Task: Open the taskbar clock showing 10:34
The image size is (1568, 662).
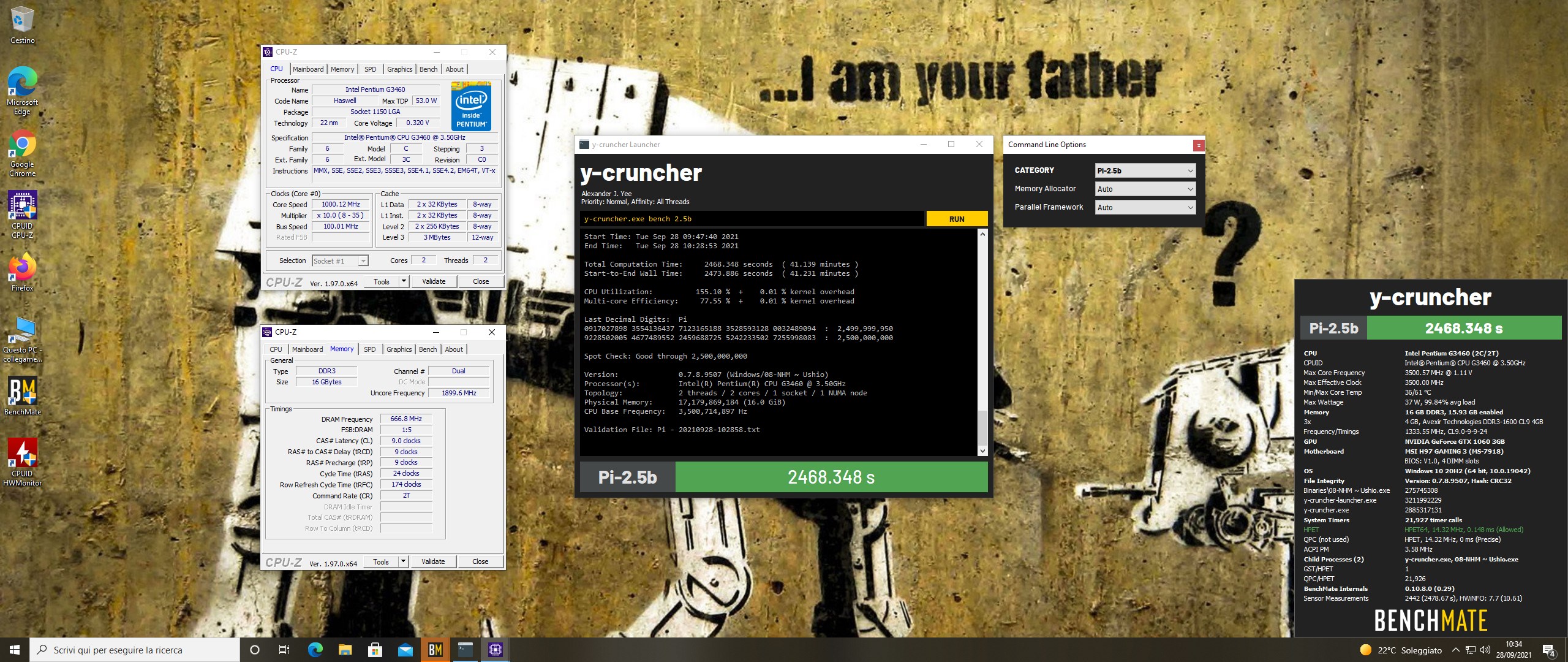Action: pyautogui.click(x=1513, y=650)
